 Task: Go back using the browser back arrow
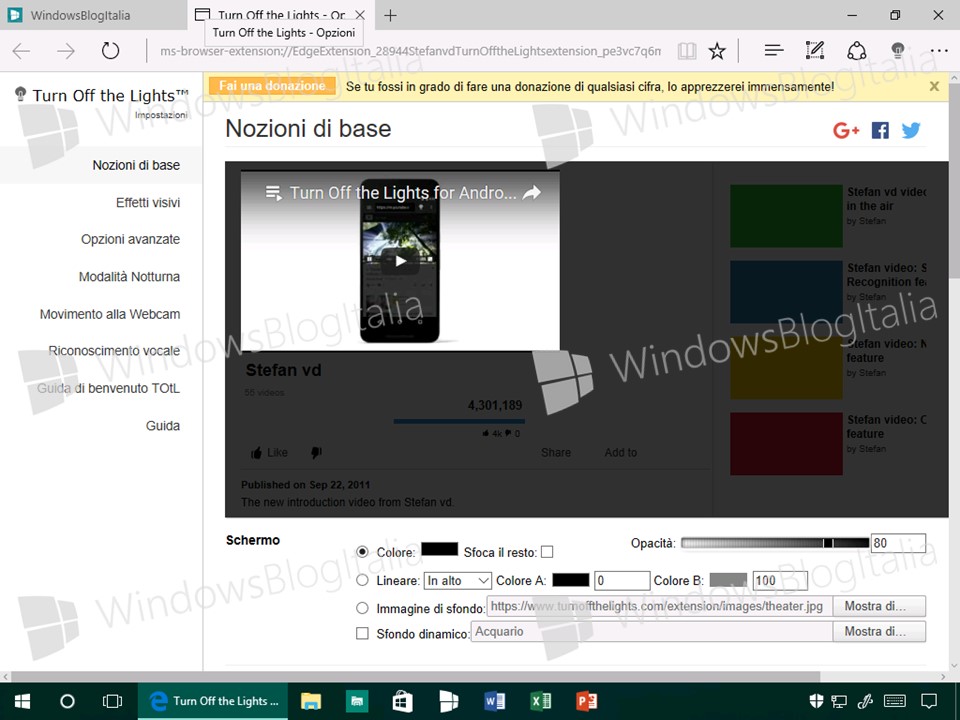click(x=21, y=51)
